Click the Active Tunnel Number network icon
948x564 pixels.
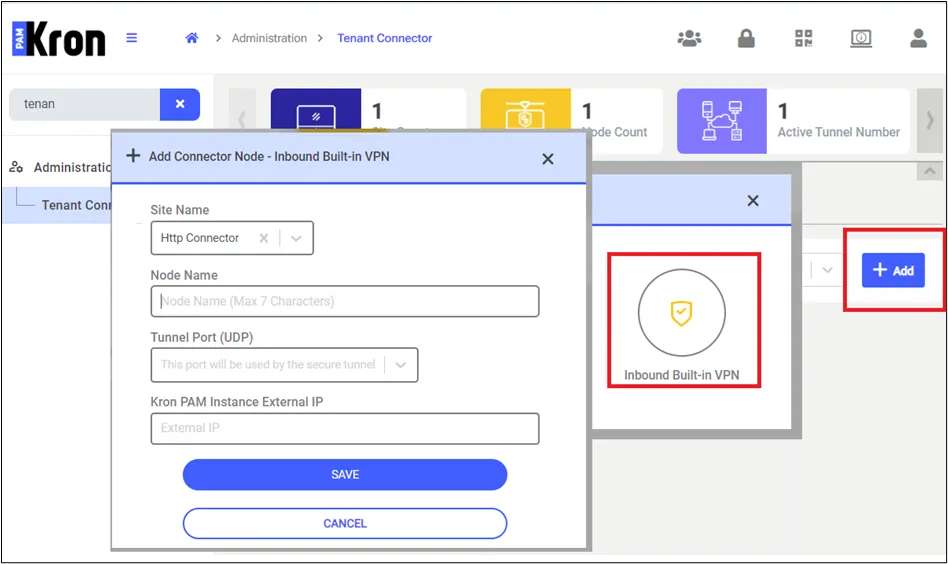point(721,121)
